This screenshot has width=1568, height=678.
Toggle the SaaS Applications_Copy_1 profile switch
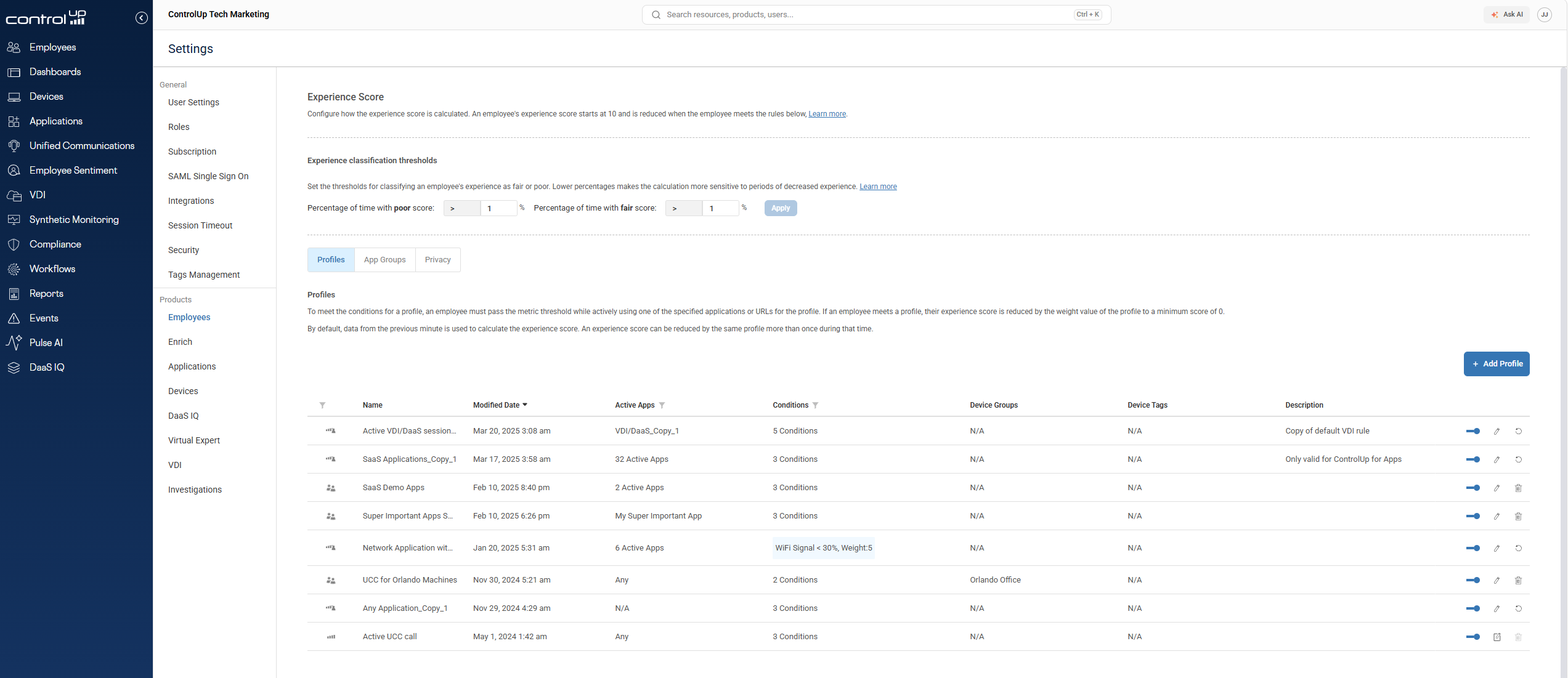pyautogui.click(x=1473, y=459)
